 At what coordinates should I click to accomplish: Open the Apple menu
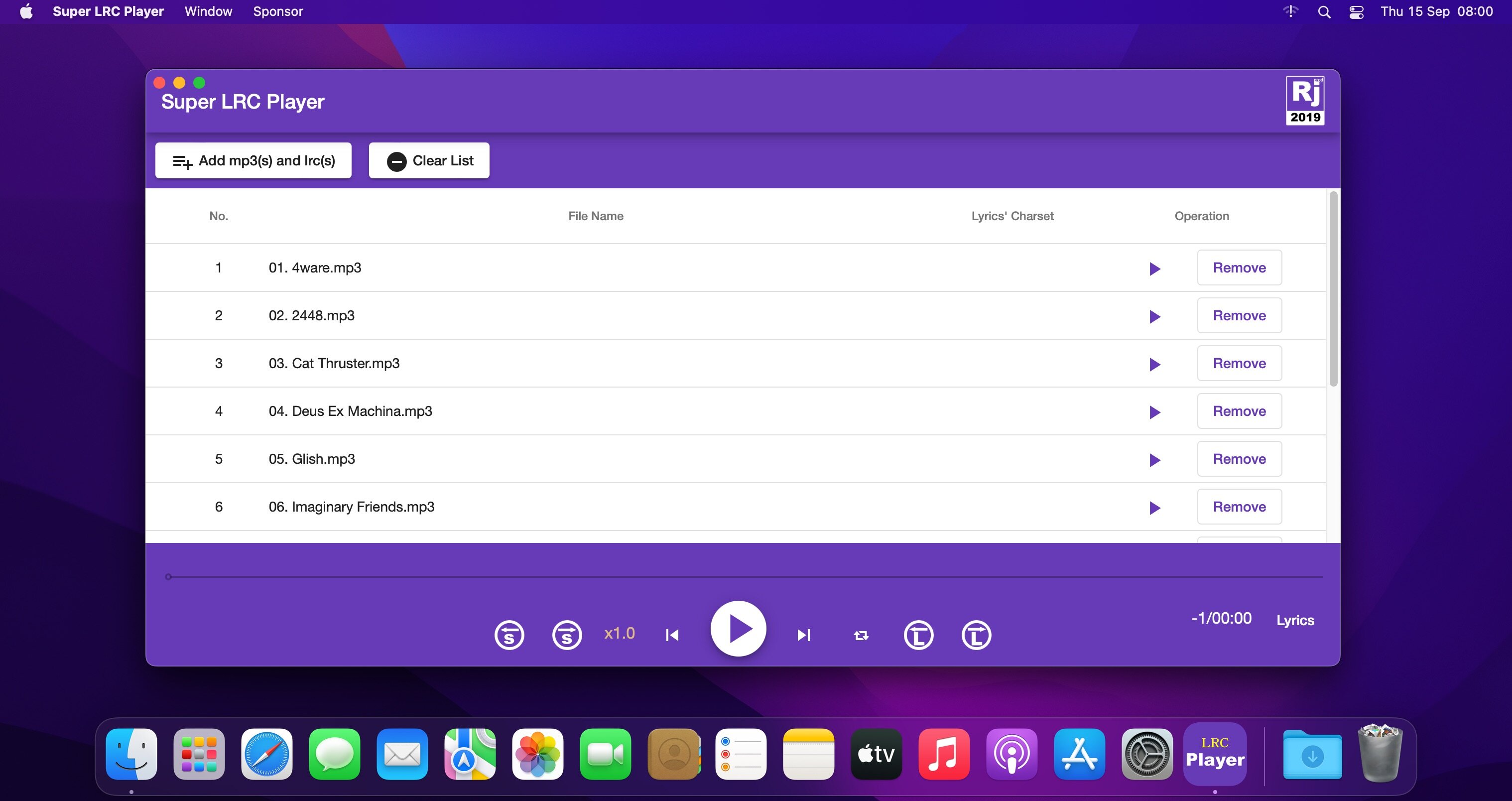click(26, 11)
